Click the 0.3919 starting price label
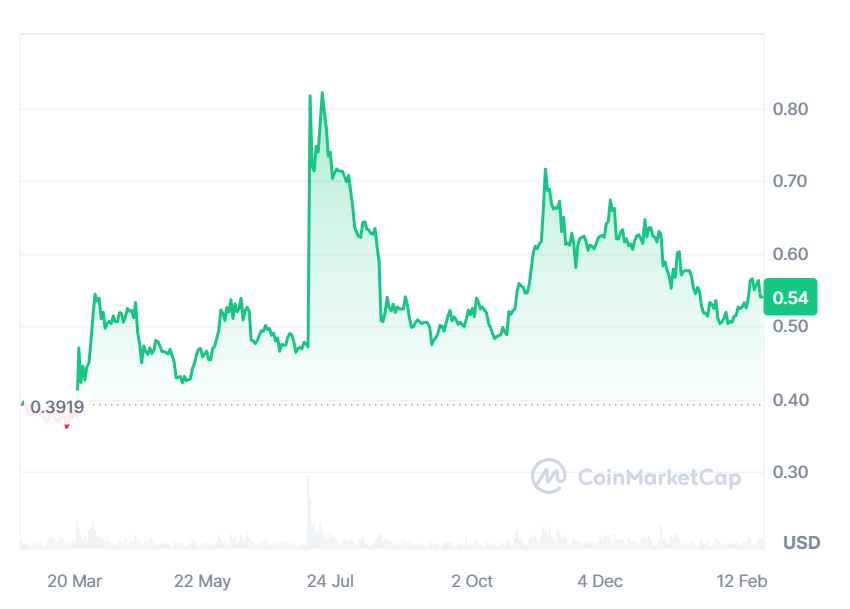Image resolution: width=850 pixels, height=609 pixels. (x=57, y=407)
